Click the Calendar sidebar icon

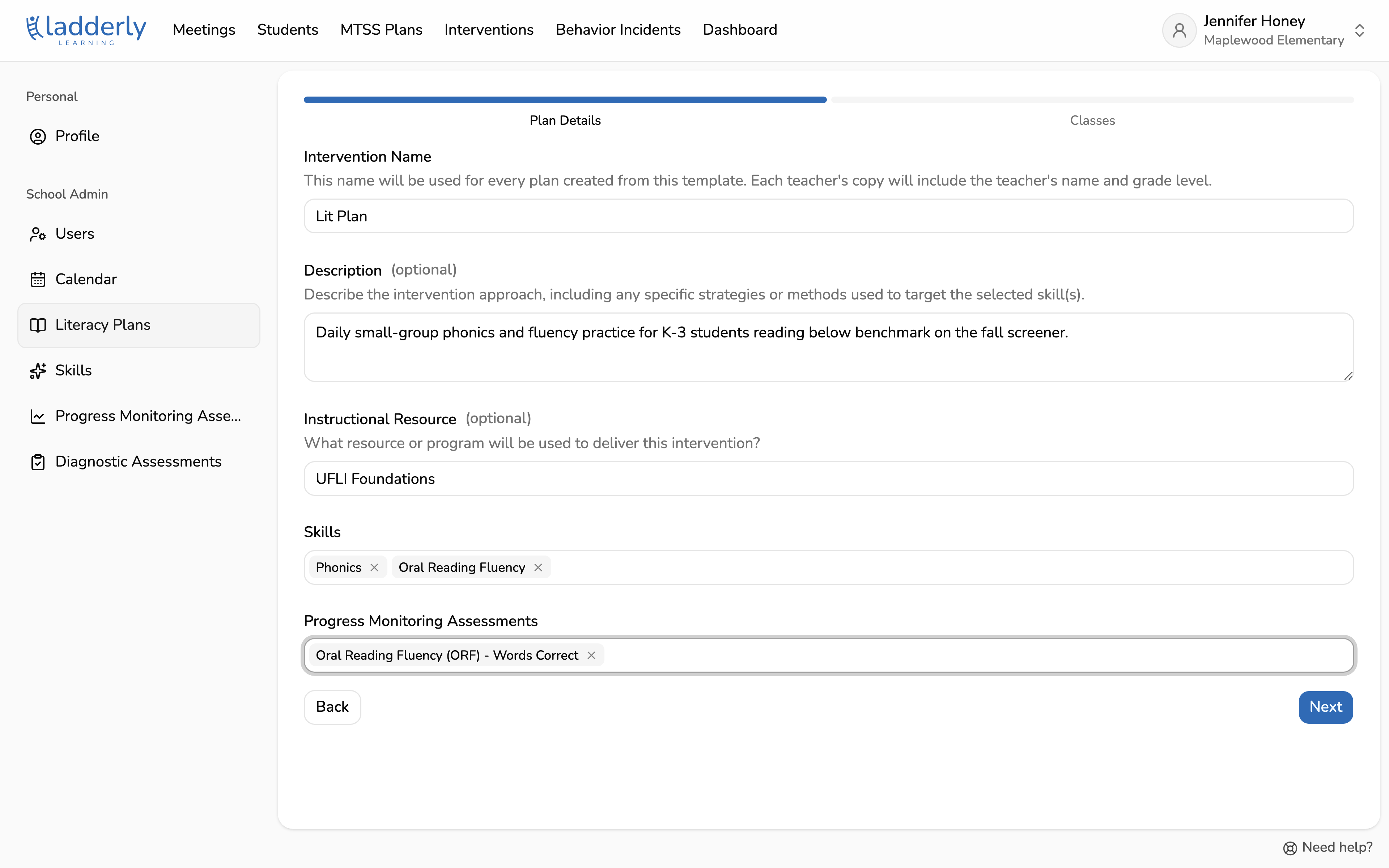38,280
